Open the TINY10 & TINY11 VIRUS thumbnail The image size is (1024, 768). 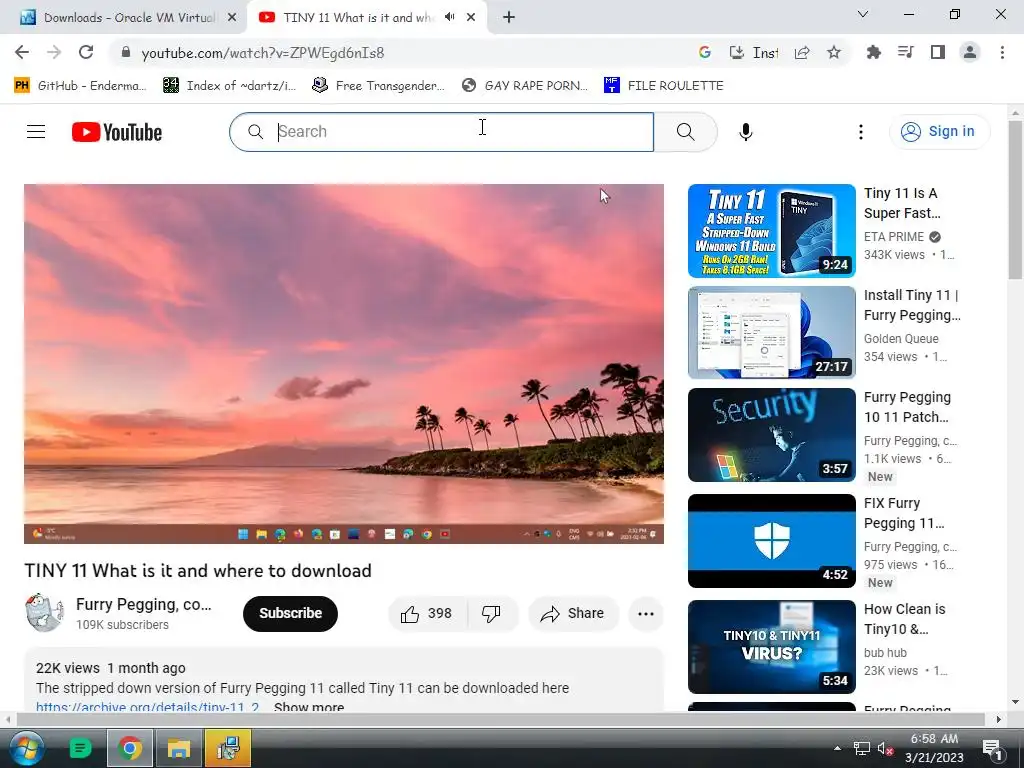tap(771, 647)
